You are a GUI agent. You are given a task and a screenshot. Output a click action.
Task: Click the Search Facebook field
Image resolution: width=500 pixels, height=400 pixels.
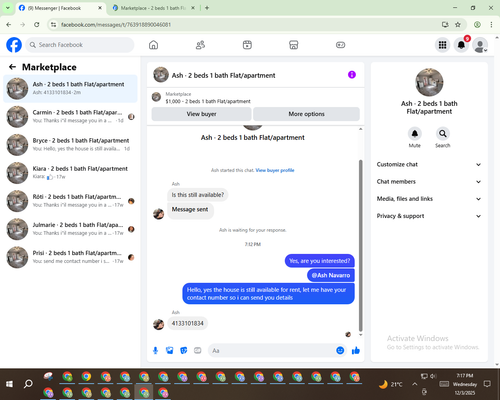point(80,45)
